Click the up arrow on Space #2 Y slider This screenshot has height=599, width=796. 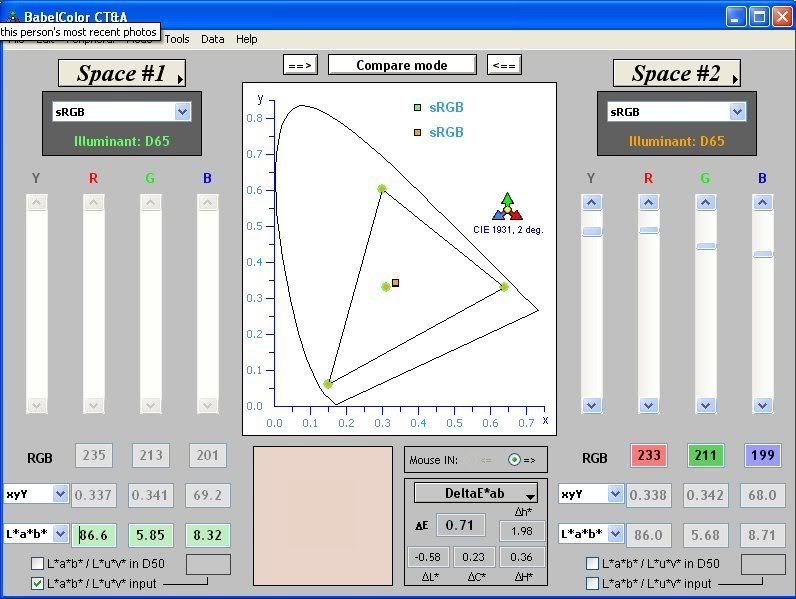[x=592, y=203]
